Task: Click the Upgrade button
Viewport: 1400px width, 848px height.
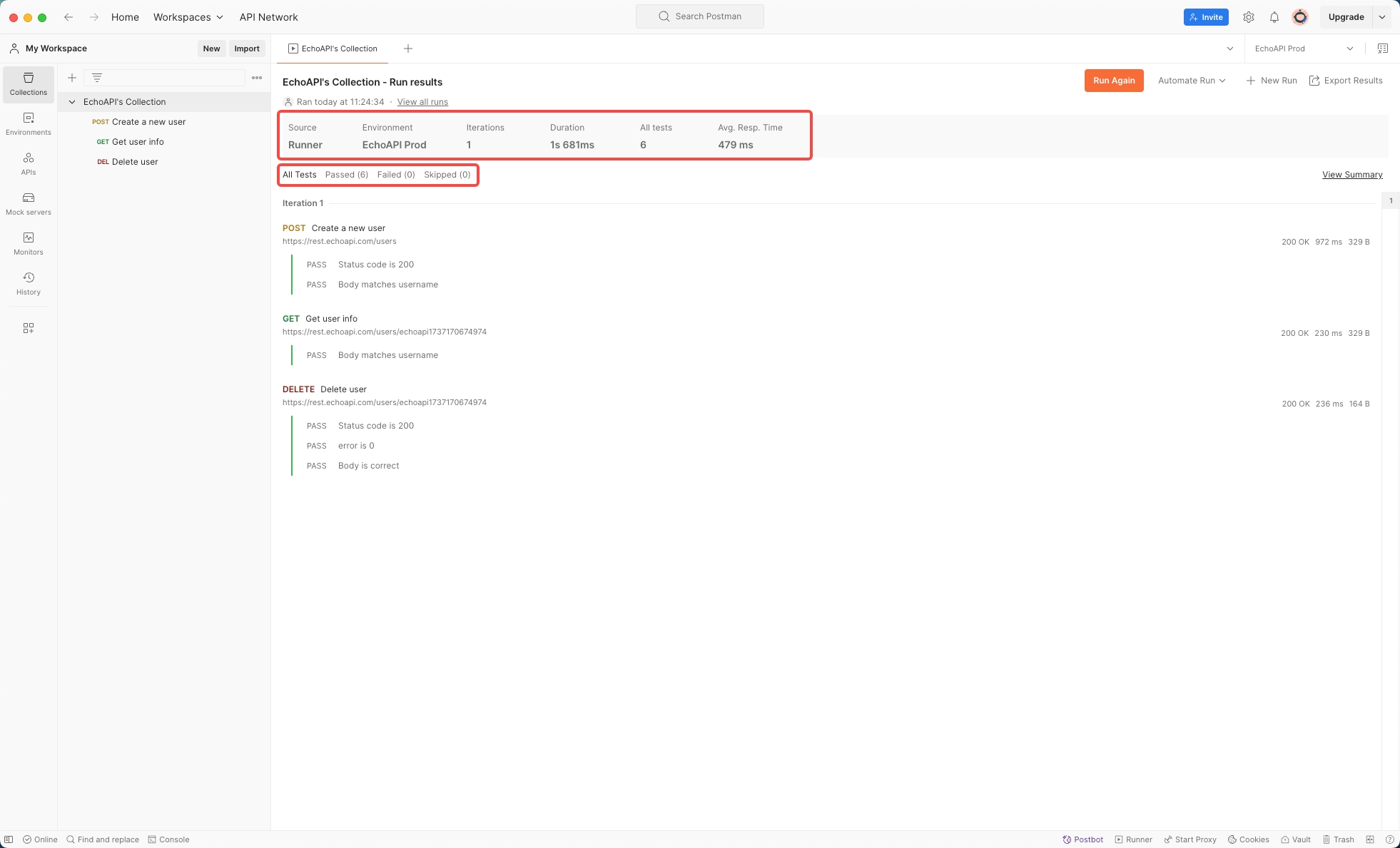Action: tap(1346, 17)
